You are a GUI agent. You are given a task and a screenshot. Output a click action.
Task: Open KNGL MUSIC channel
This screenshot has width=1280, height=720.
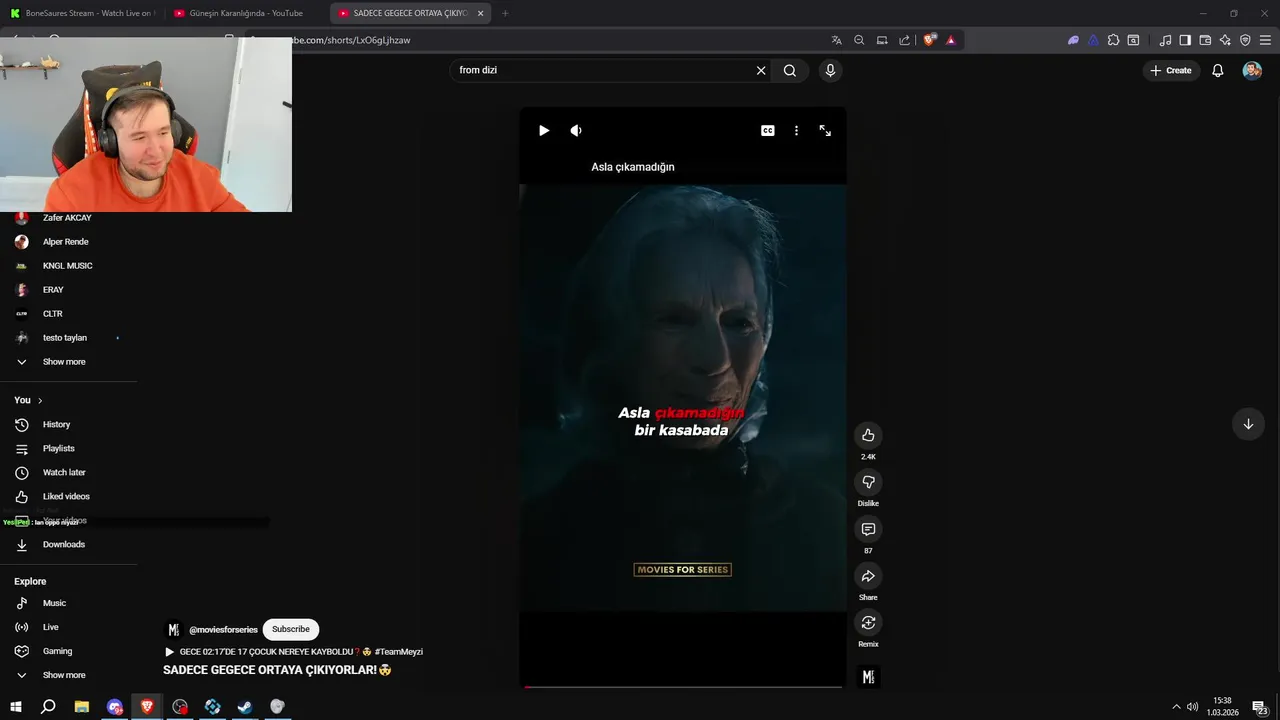point(68,266)
